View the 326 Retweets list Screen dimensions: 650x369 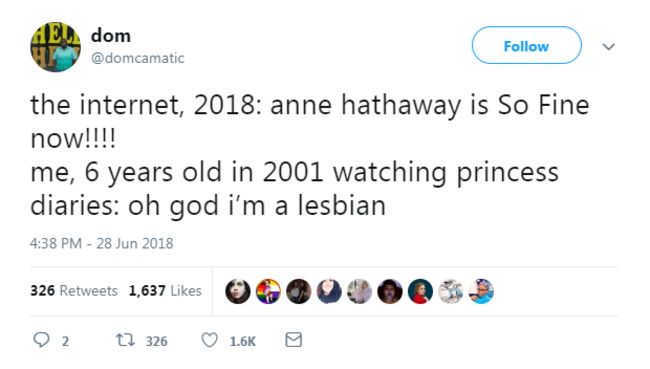click(x=74, y=291)
